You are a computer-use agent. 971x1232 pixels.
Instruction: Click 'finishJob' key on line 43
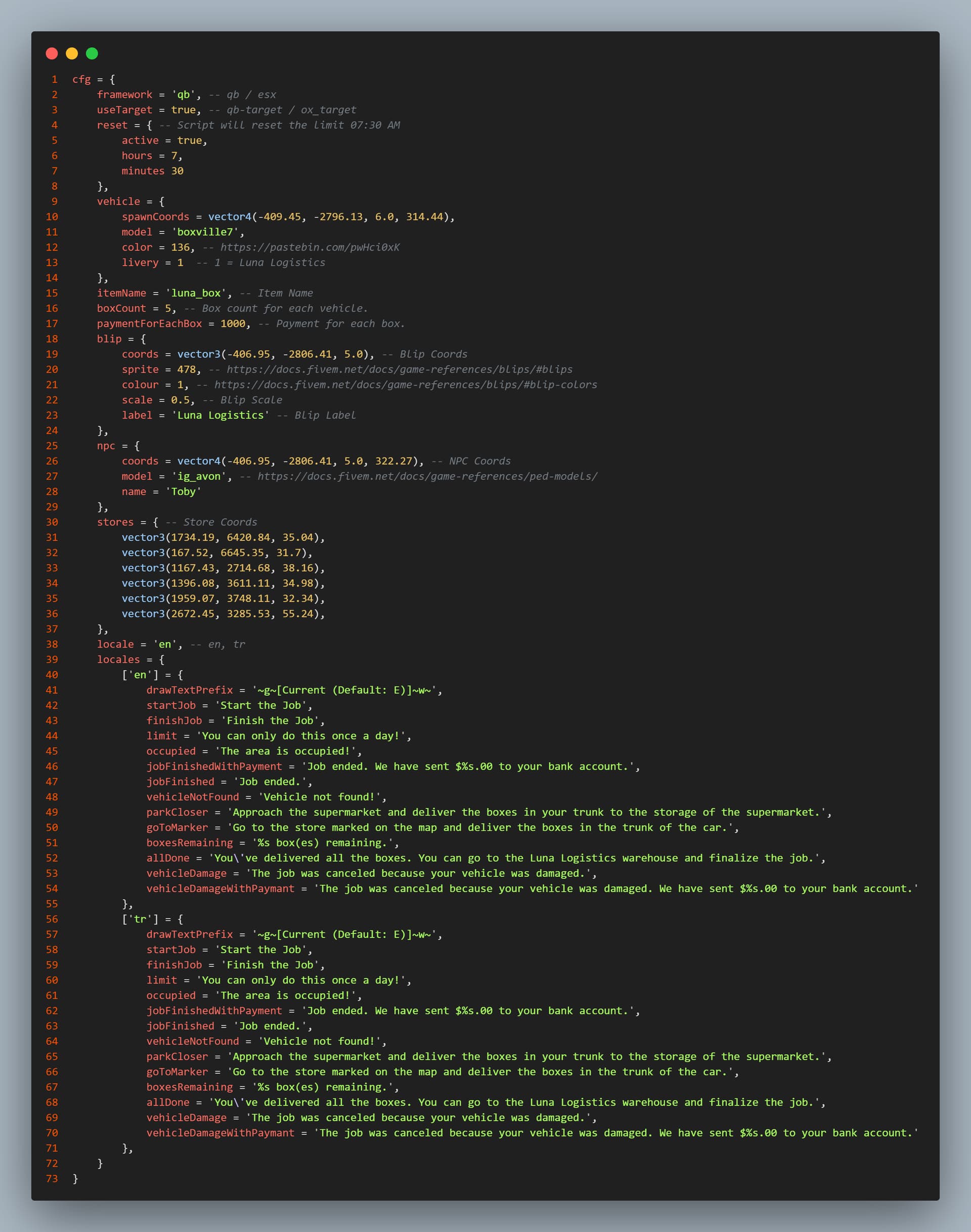(x=174, y=720)
